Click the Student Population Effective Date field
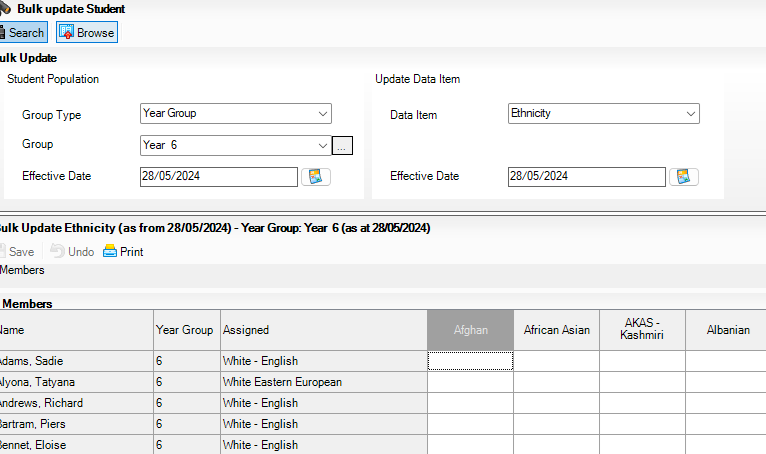This screenshot has width=766, height=454. pos(219,177)
